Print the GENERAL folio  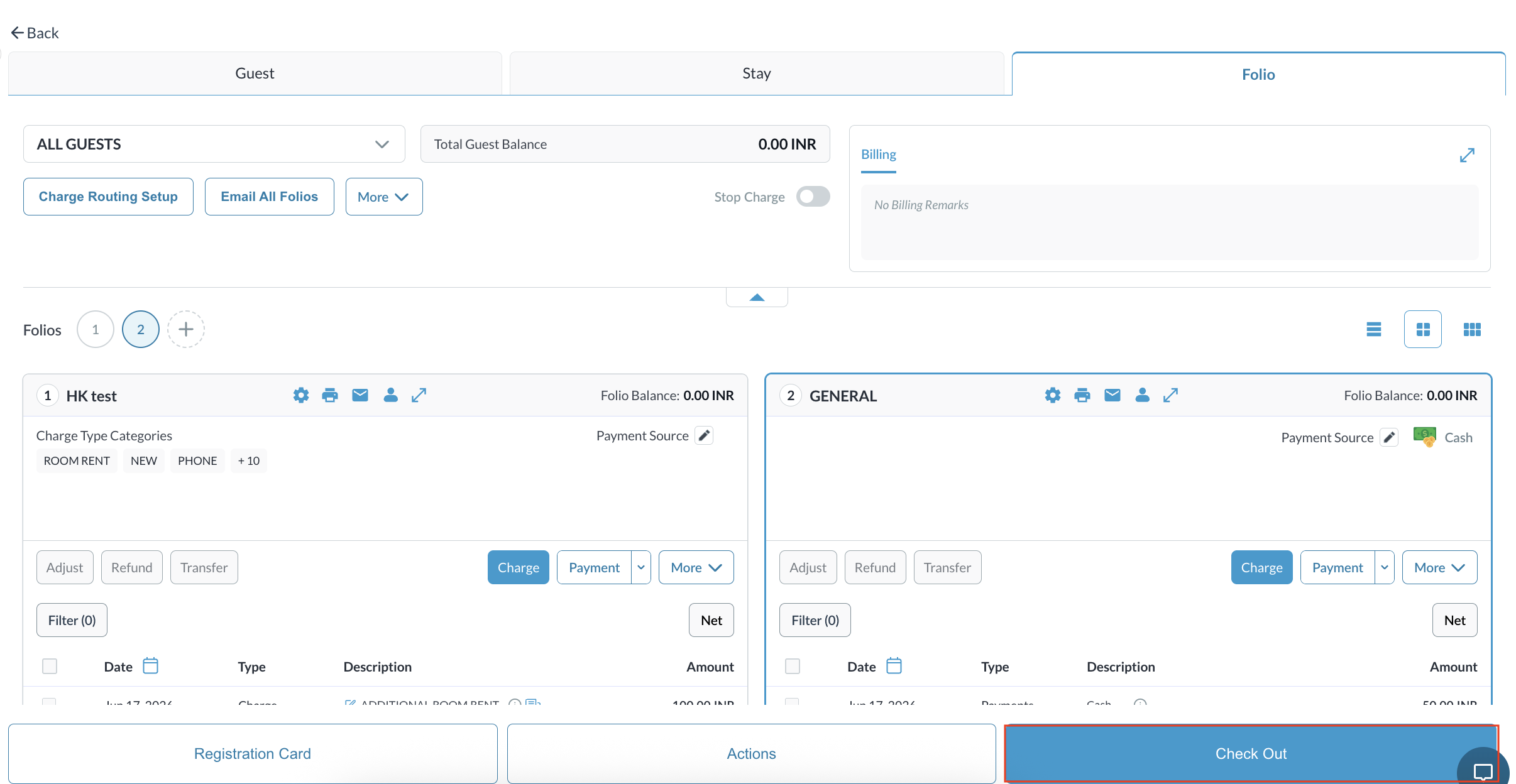pyautogui.click(x=1082, y=395)
